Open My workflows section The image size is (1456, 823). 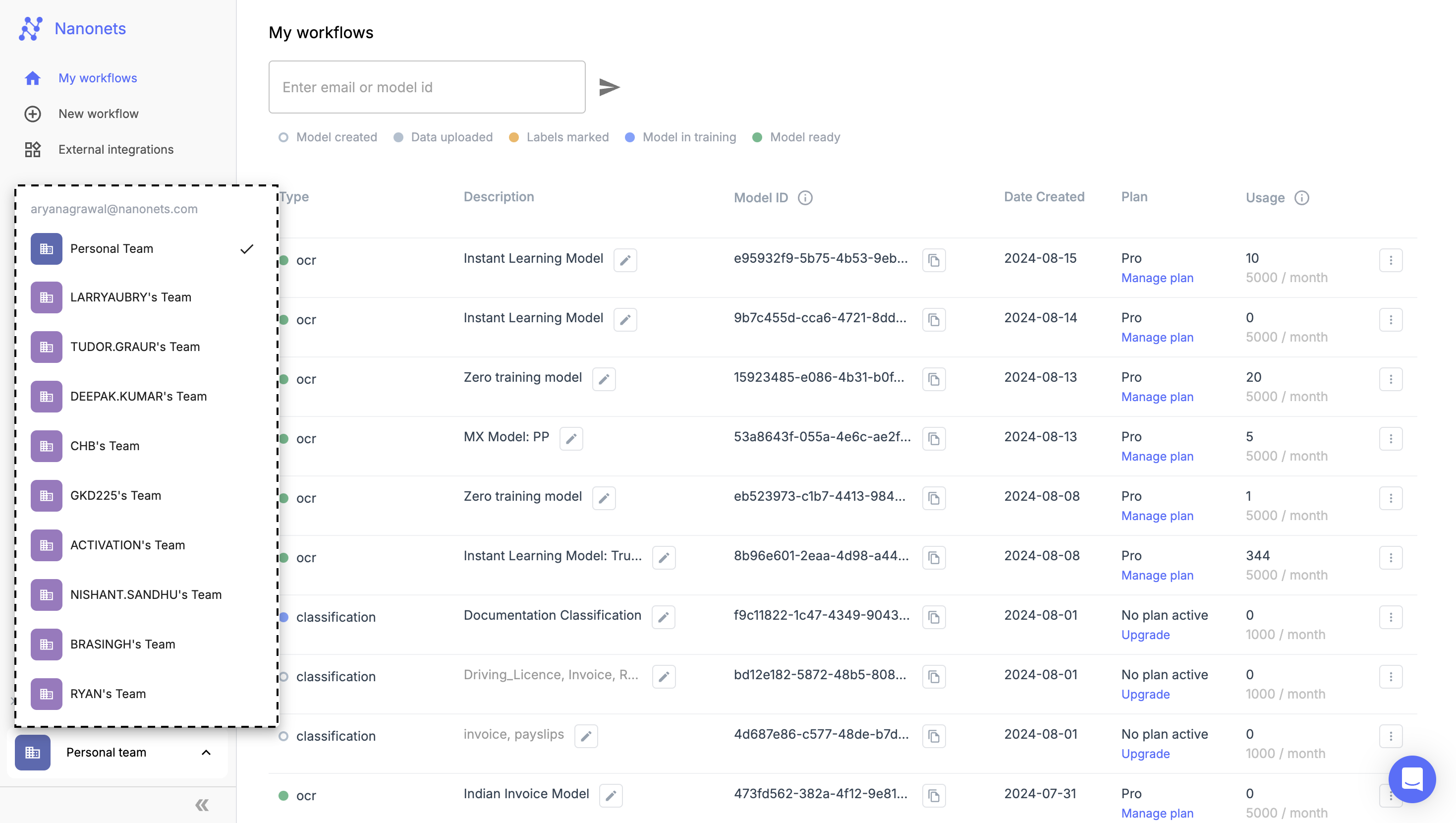tap(96, 77)
